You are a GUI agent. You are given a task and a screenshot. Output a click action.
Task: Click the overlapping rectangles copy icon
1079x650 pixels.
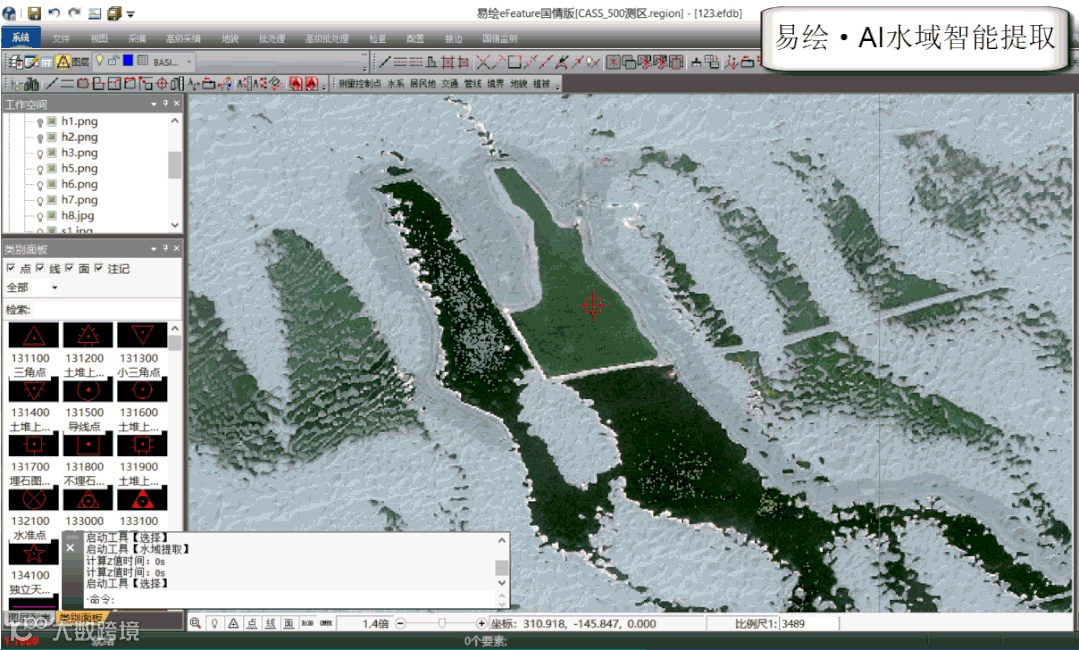click(x=629, y=63)
